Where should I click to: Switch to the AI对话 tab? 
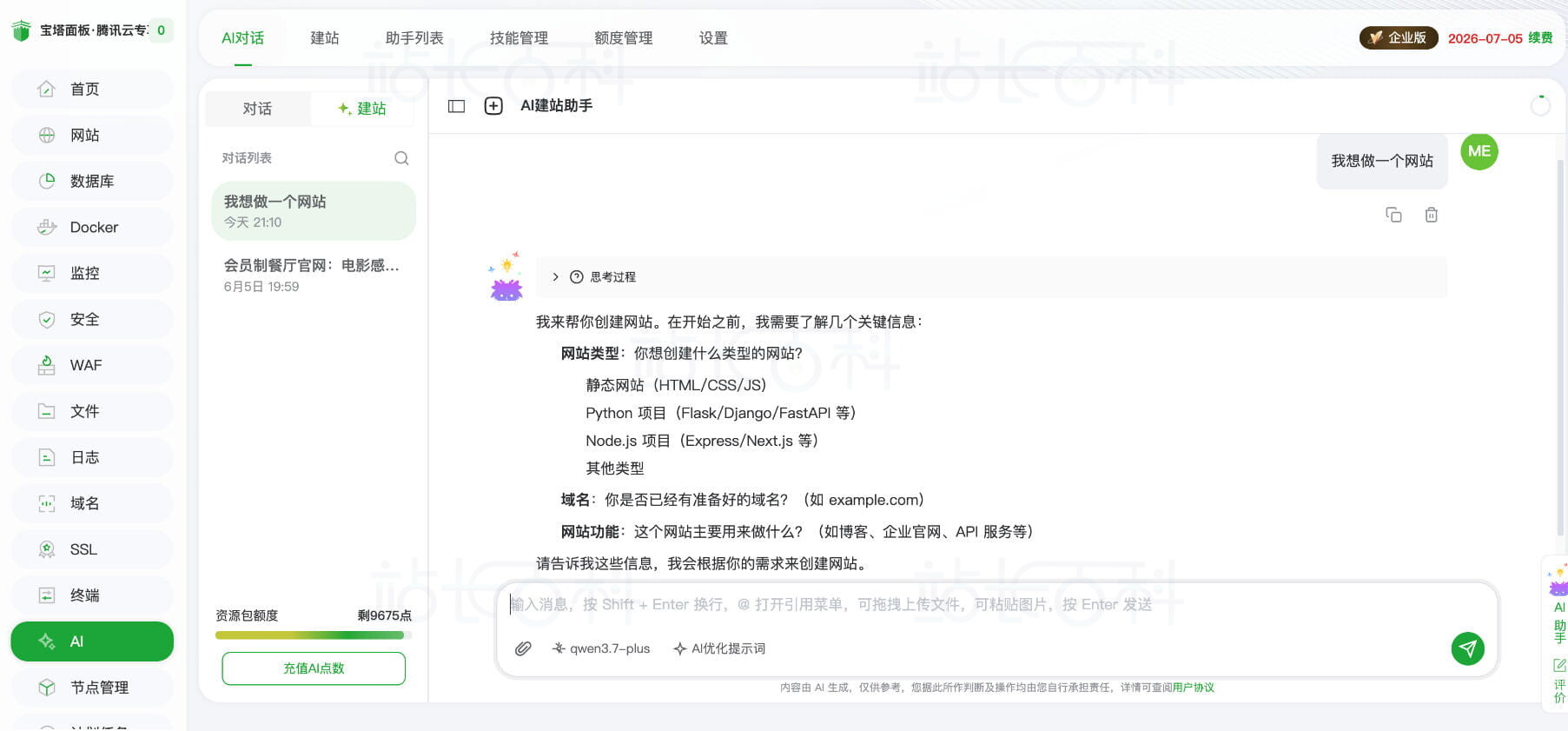pos(242,38)
